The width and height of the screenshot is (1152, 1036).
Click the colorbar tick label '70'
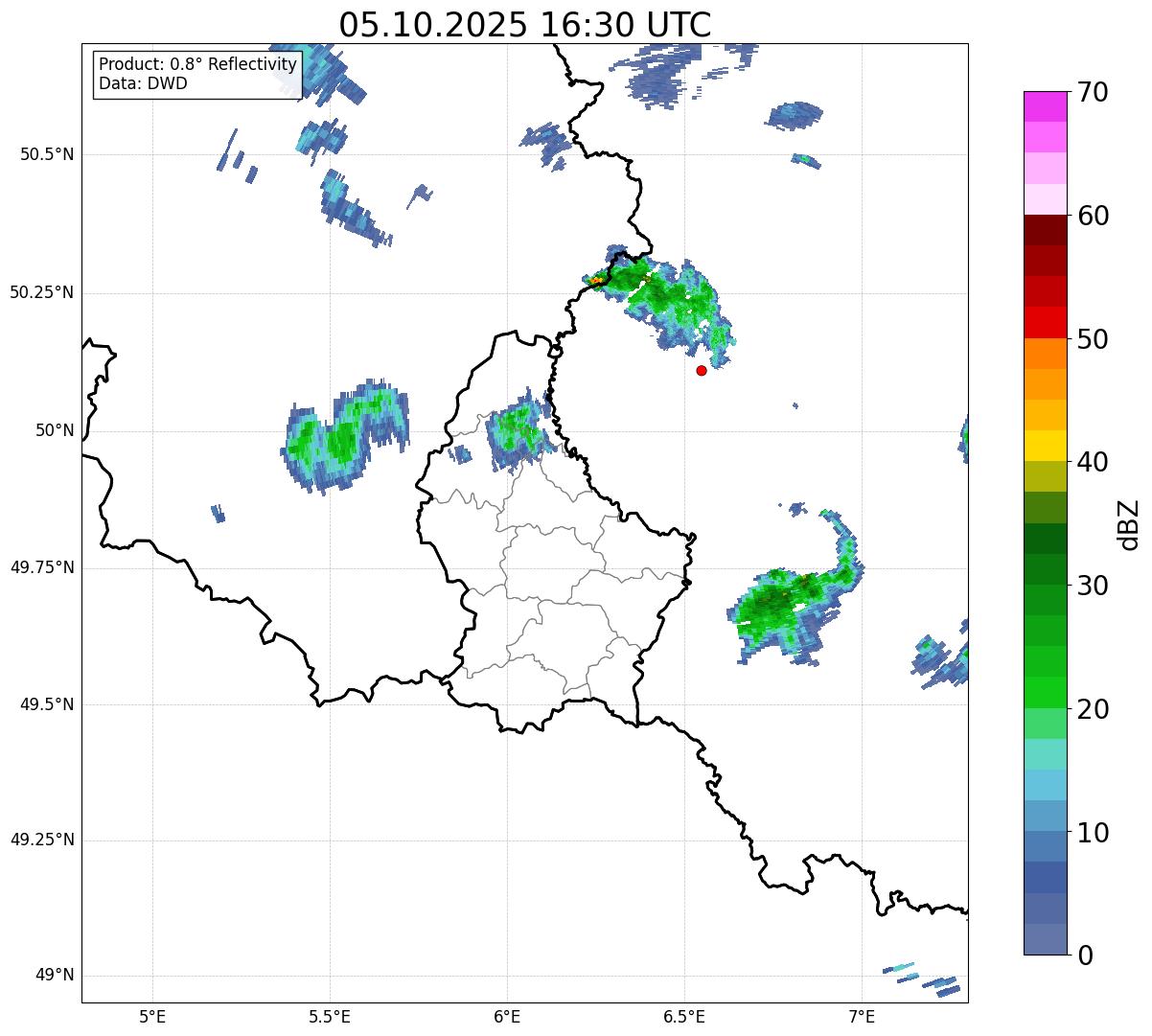(1093, 92)
